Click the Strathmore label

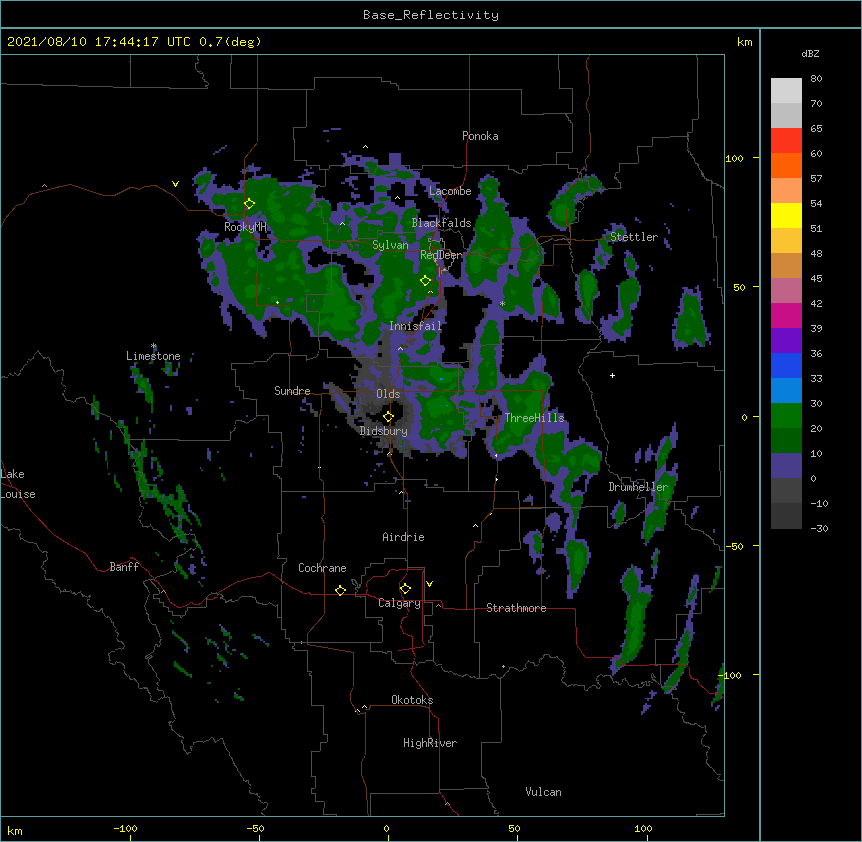516,608
